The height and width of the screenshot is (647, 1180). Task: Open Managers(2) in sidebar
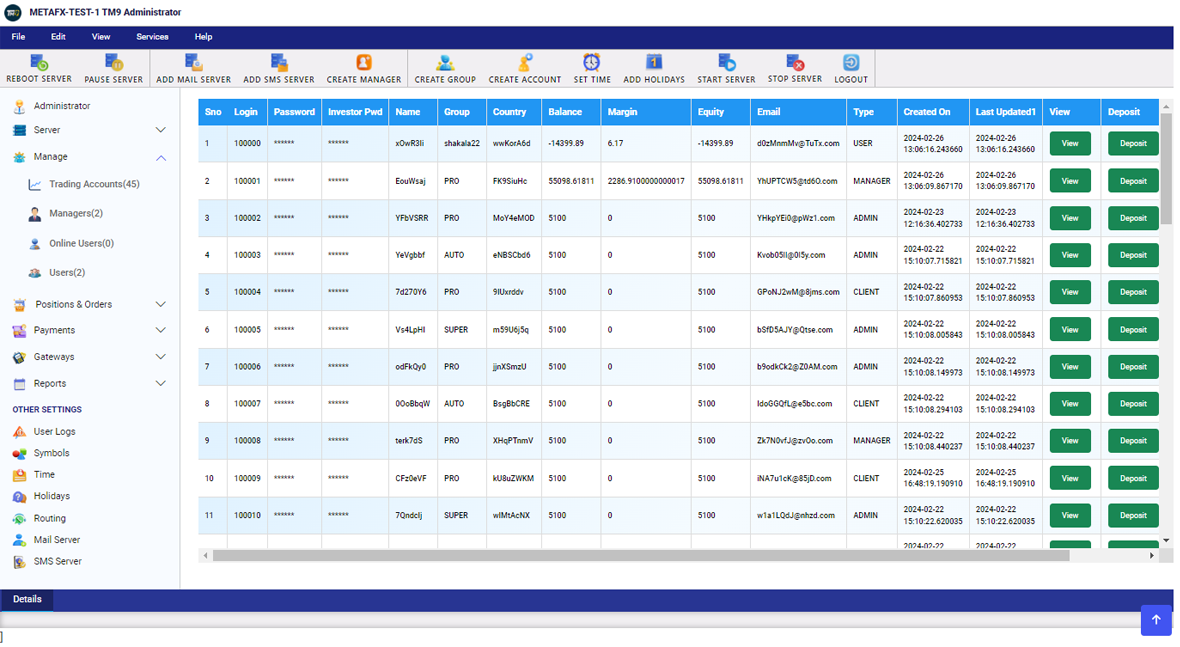coord(76,214)
